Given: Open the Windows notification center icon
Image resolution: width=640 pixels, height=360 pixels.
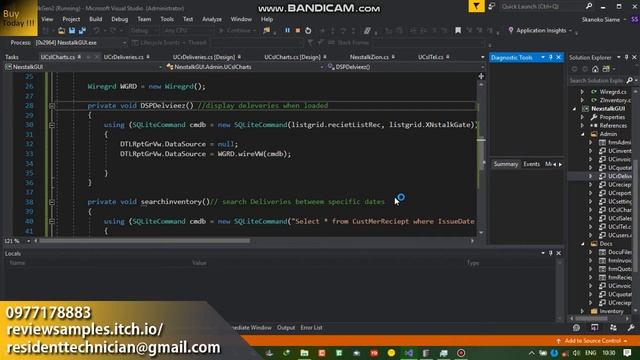Looking at the screenshot, I should (627, 353).
